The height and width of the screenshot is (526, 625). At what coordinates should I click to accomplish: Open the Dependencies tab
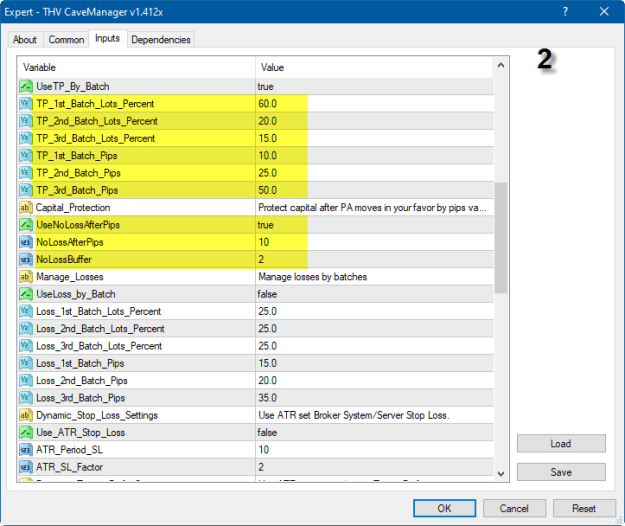click(161, 39)
